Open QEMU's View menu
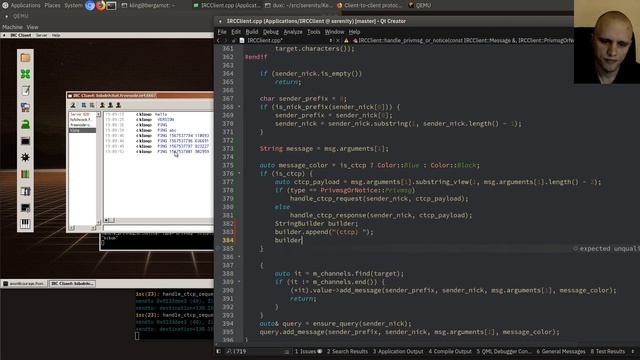 33,27
